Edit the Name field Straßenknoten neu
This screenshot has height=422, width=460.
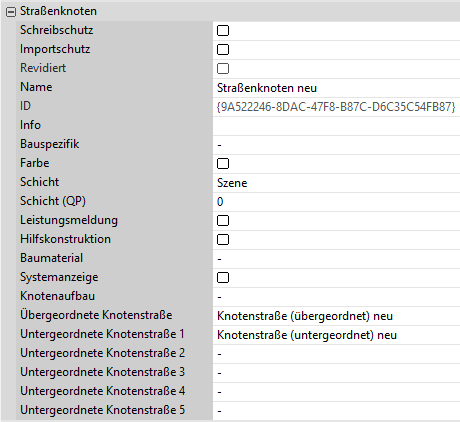coord(337,88)
